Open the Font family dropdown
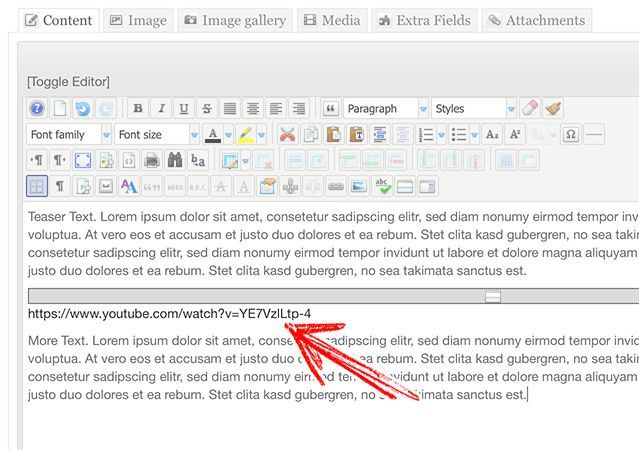This screenshot has height=450, width=639. pyautogui.click(x=69, y=135)
